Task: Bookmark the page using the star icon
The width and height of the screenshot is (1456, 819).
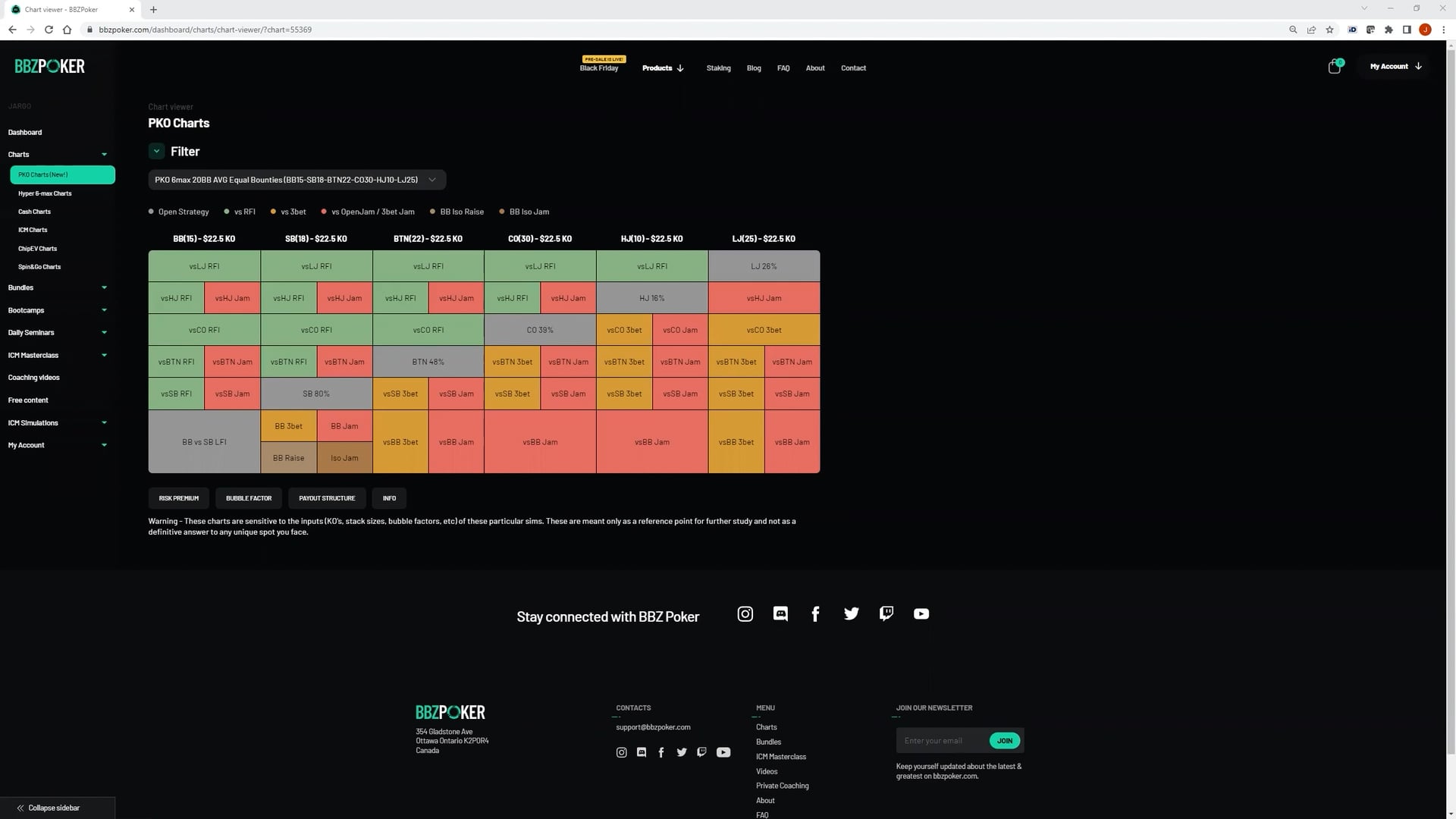Action: (1329, 30)
